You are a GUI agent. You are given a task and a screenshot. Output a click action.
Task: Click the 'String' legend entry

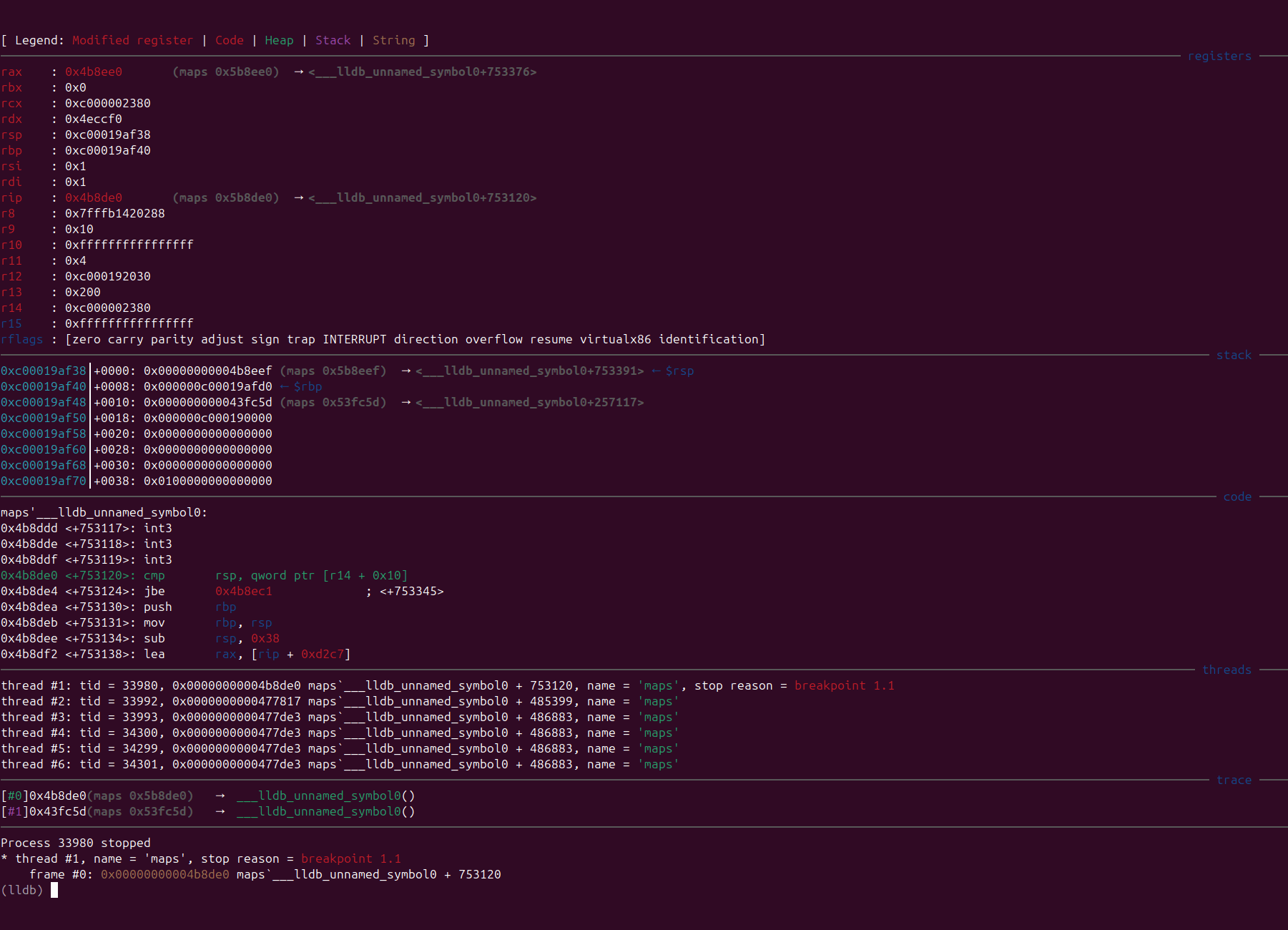point(393,40)
